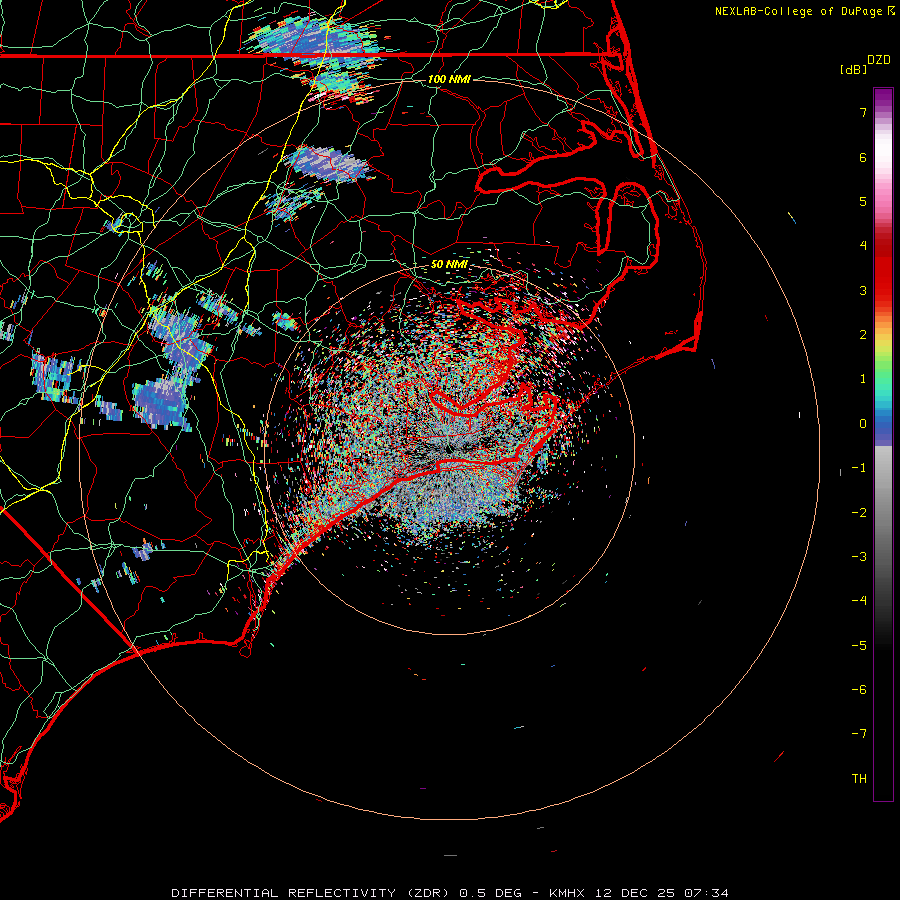
Task: Click the 0 value on the color scale
Action: click(863, 424)
